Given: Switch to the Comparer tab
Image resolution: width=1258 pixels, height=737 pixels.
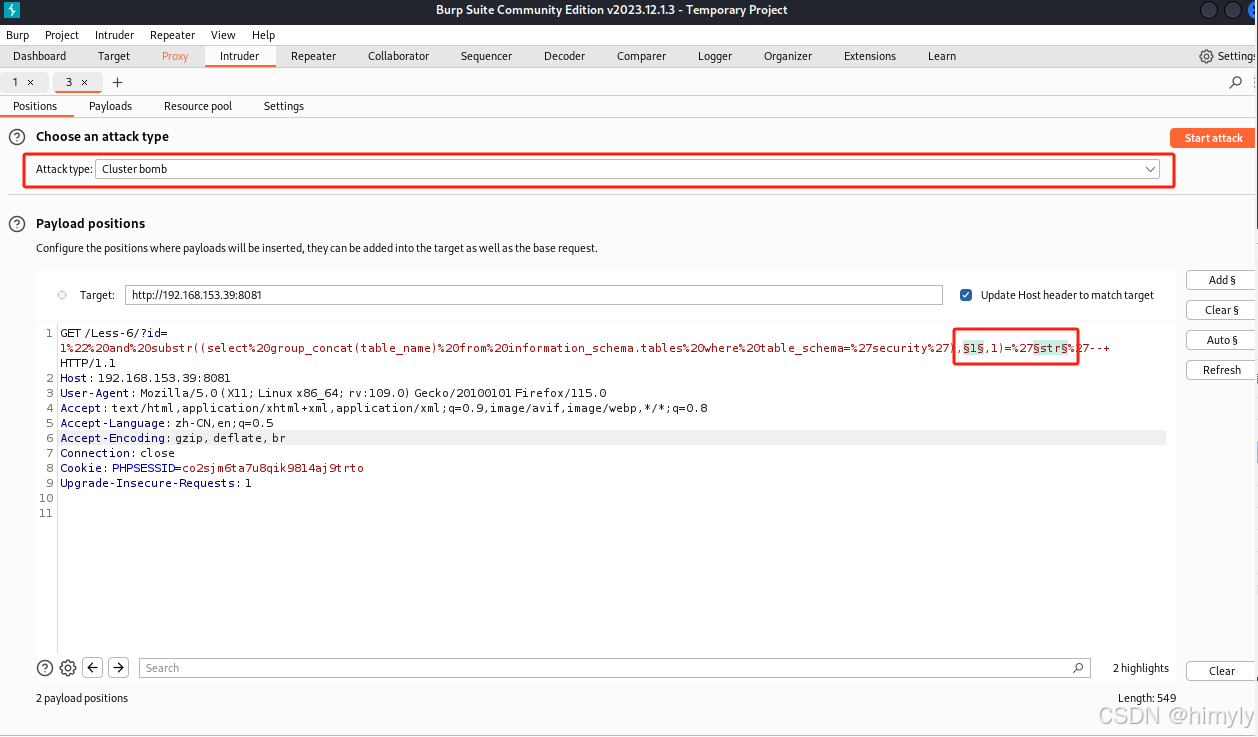Looking at the screenshot, I should click(x=642, y=56).
